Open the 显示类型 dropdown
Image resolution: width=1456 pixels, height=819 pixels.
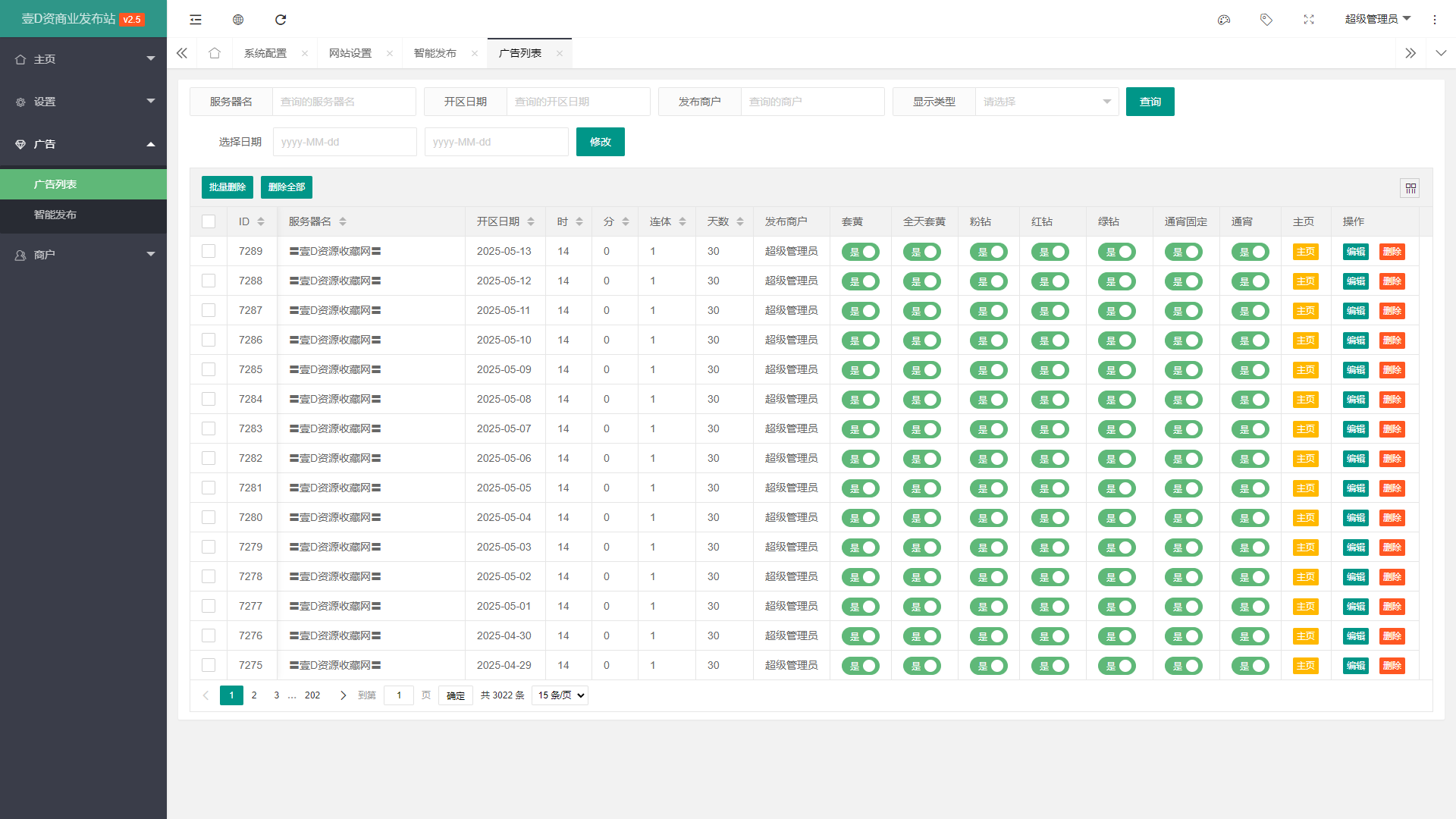1046,102
